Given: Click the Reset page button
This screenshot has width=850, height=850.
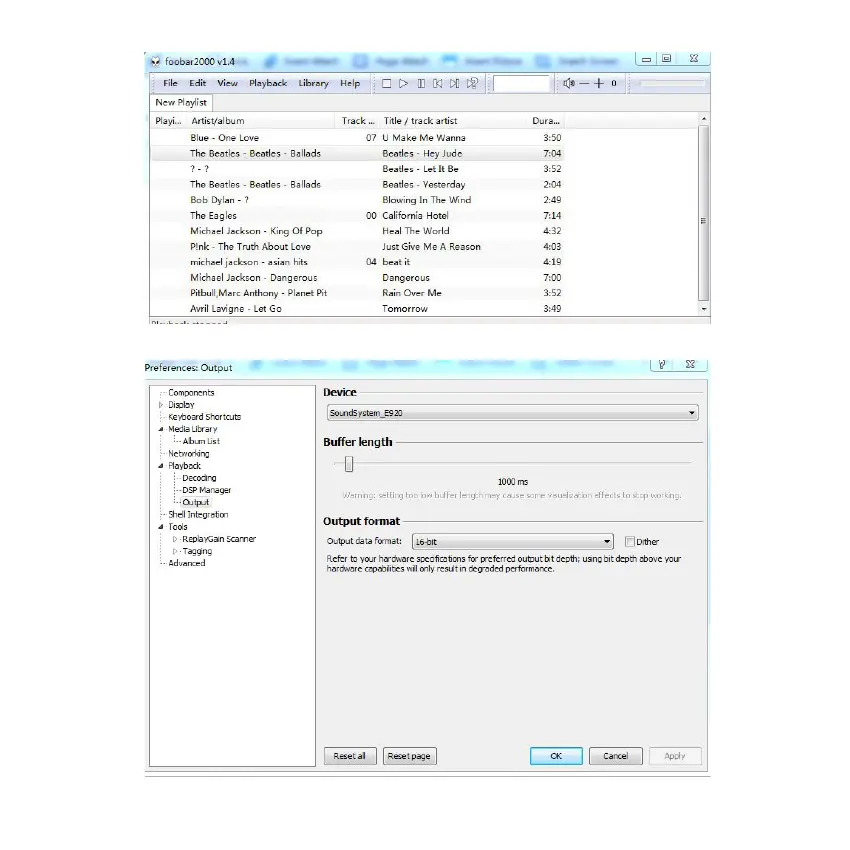Looking at the screenshot, I should [409, 756].
